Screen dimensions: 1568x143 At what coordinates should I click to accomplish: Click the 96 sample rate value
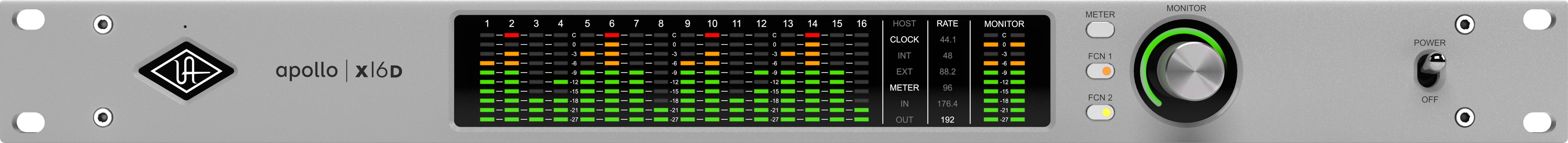coord(947,88)
